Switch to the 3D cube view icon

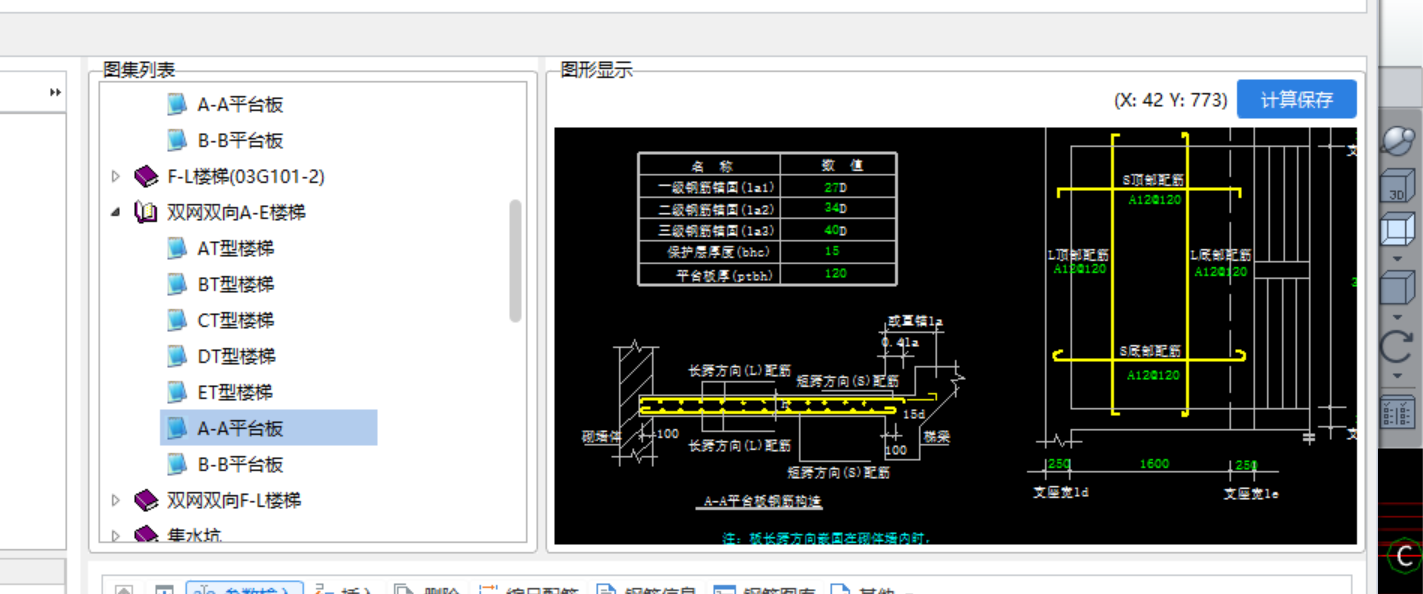click(x=1397, y=188)
